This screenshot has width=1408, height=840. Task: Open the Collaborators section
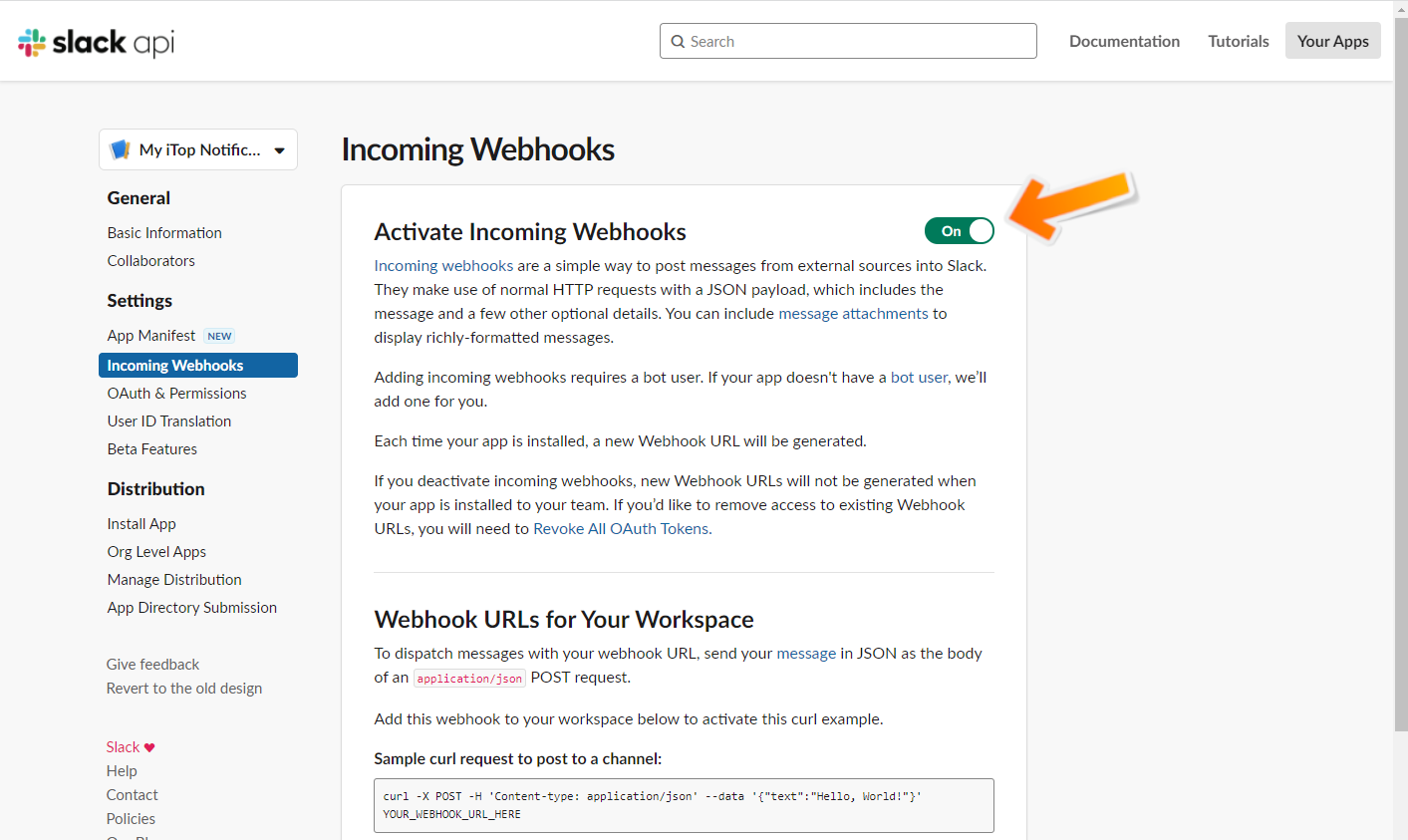[151, 261]
